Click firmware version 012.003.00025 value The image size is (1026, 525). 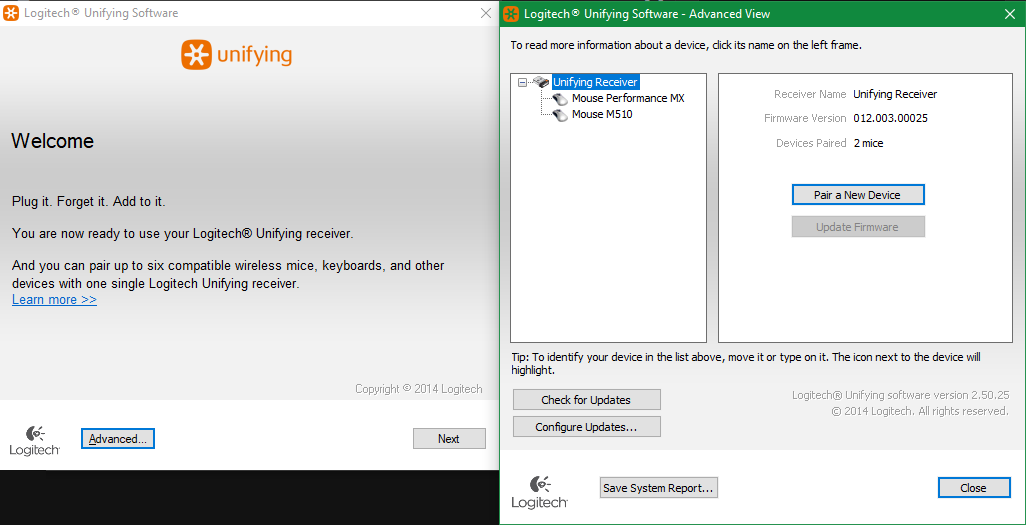(891, 118)
